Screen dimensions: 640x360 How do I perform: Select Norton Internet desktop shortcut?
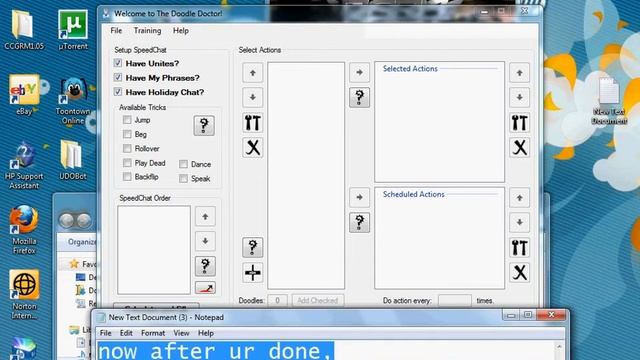(x=24, y=295)
